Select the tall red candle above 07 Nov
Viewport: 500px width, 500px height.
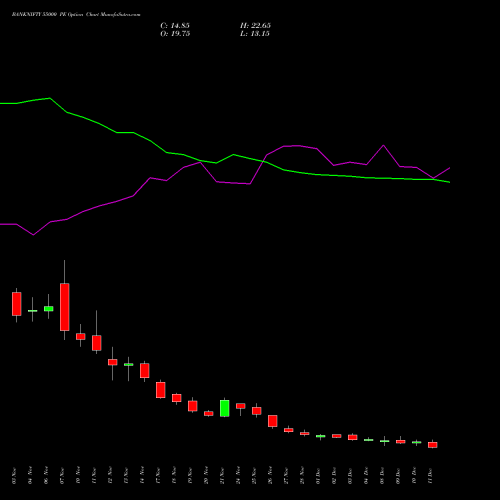click(x=65, y=307)
